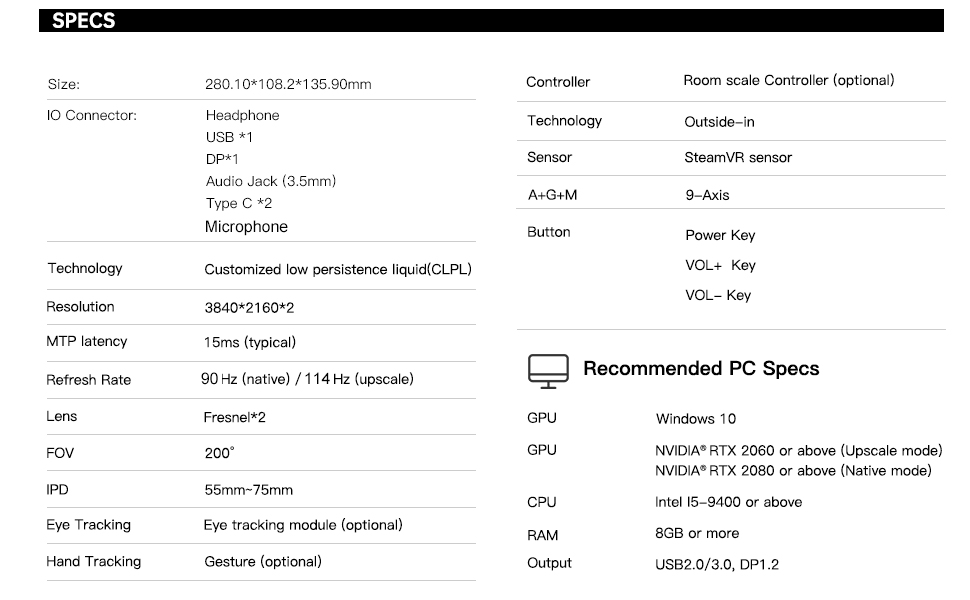Select the VOL- Key entry
Image resolution: width=970 pixels, height=600 pixels.
[718, 296]
